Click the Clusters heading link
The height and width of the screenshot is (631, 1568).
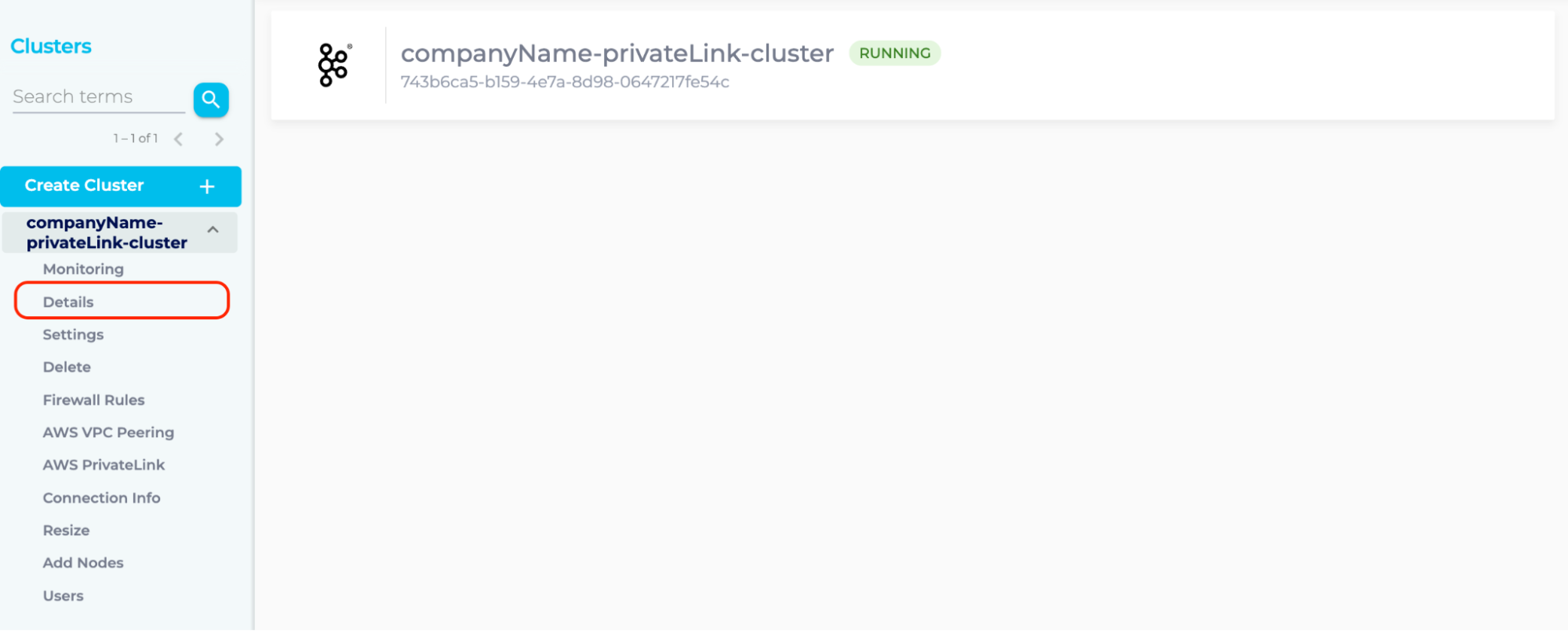51,46
